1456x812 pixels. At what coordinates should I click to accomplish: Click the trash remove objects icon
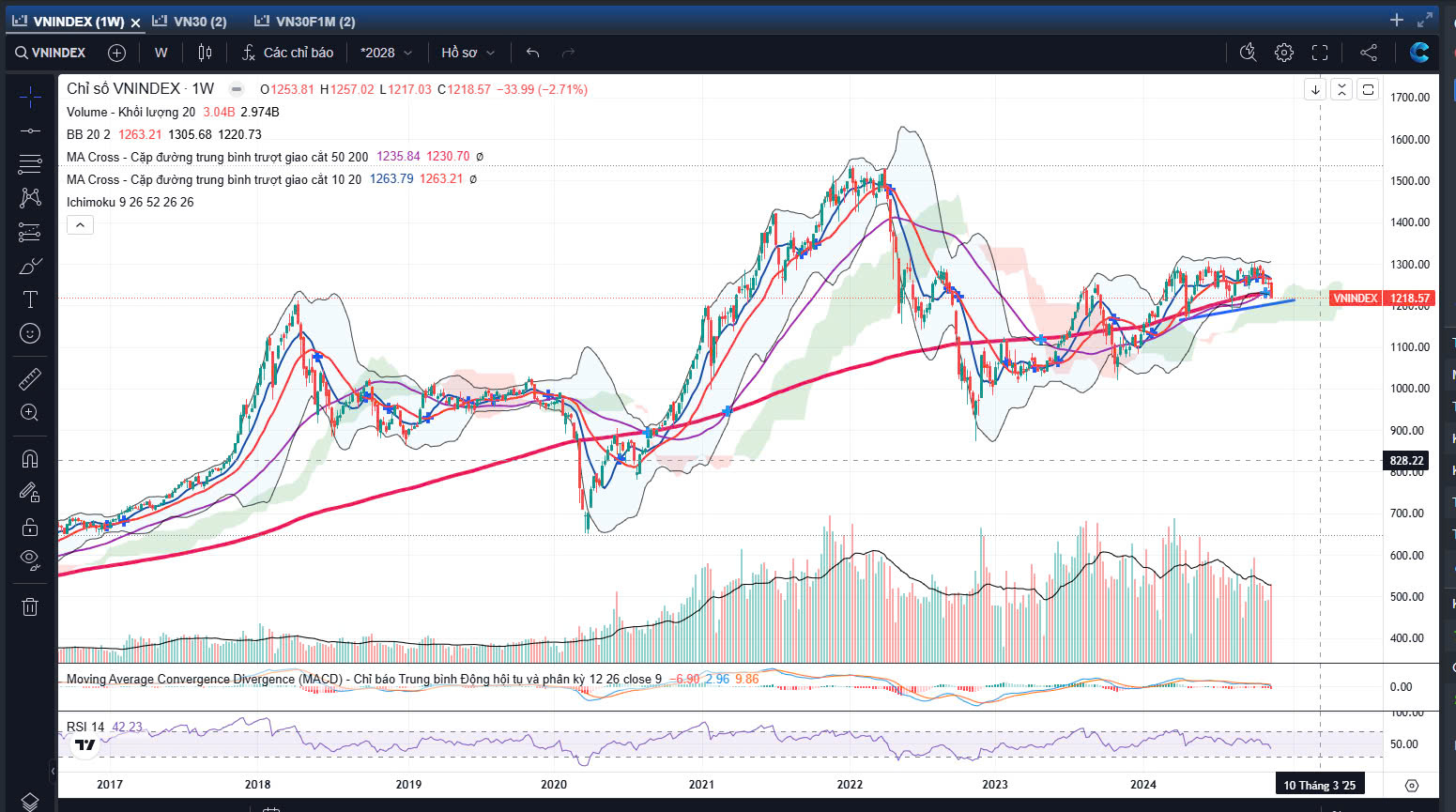pos(30,606)
